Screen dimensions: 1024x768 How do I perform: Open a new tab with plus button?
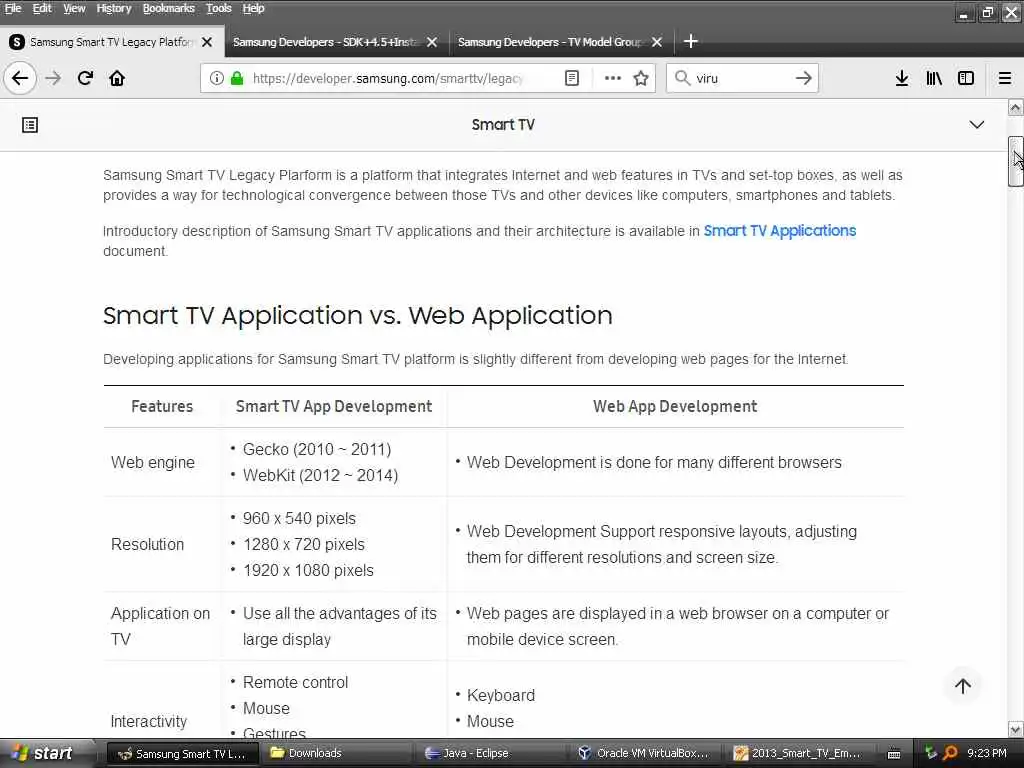coord(690,42)
